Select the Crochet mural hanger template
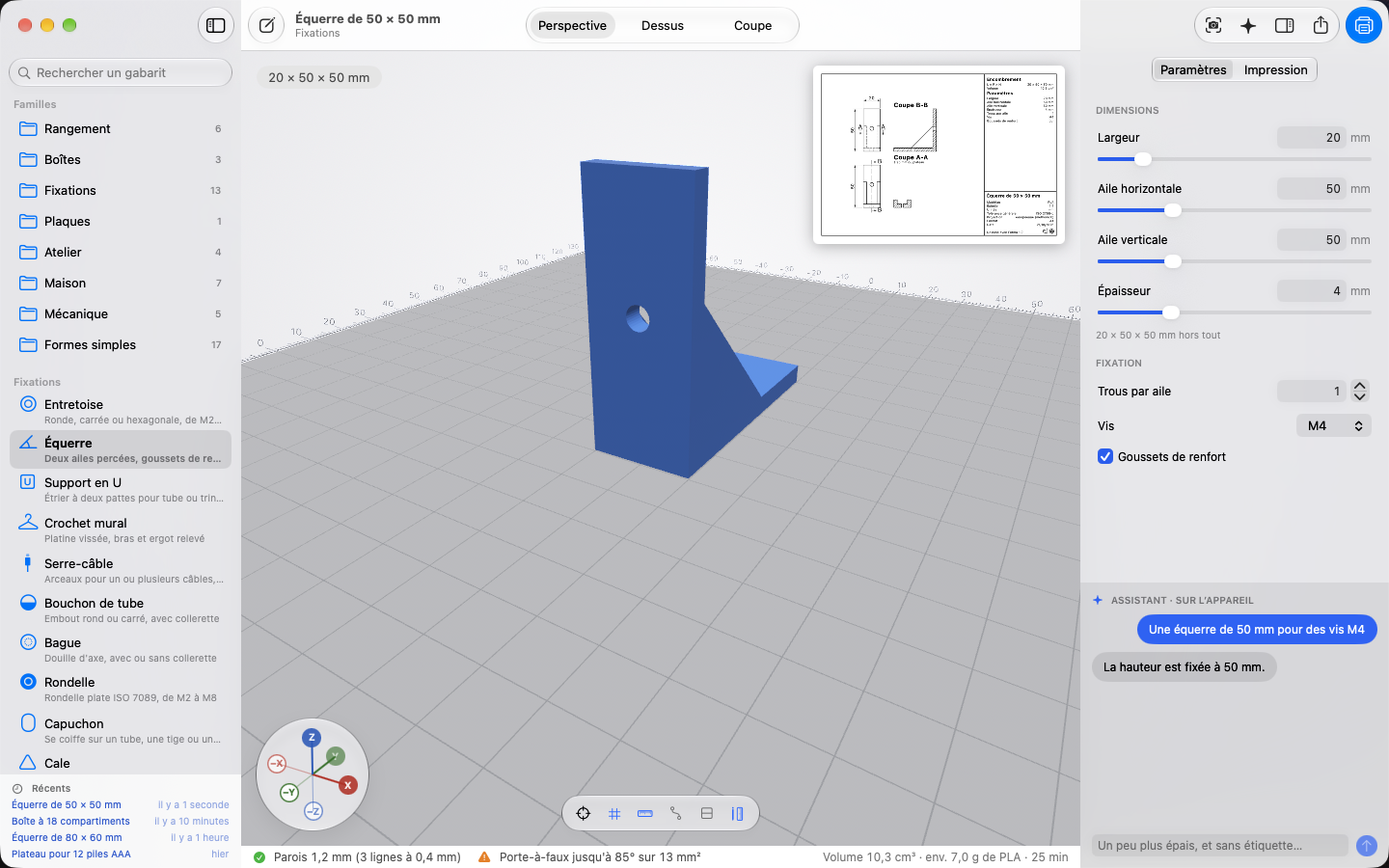Screen dimensions: 1389x868 tap(121, 529)
